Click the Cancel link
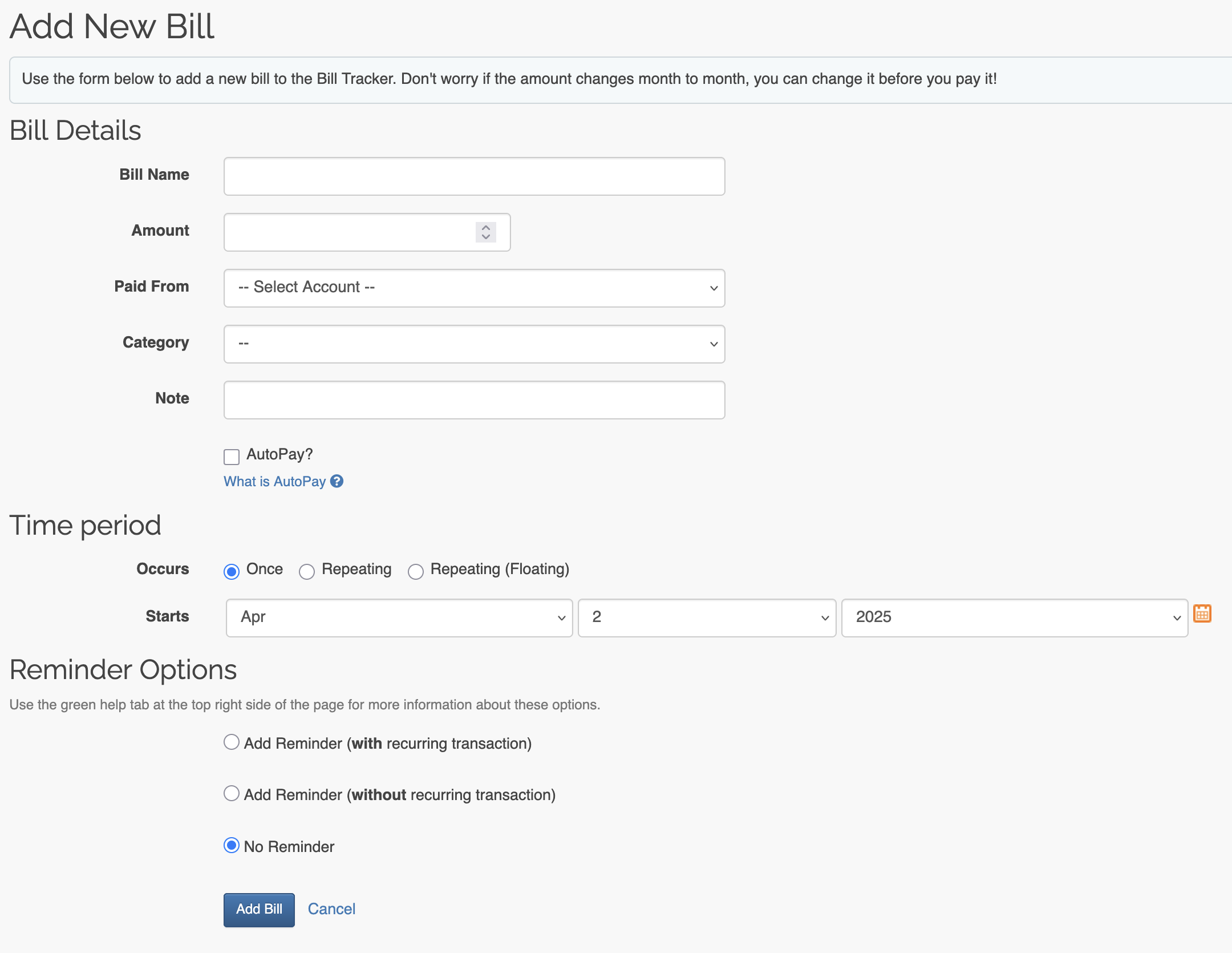Image resolution: width=1232 pixels, height=953 pixels. 331,909
